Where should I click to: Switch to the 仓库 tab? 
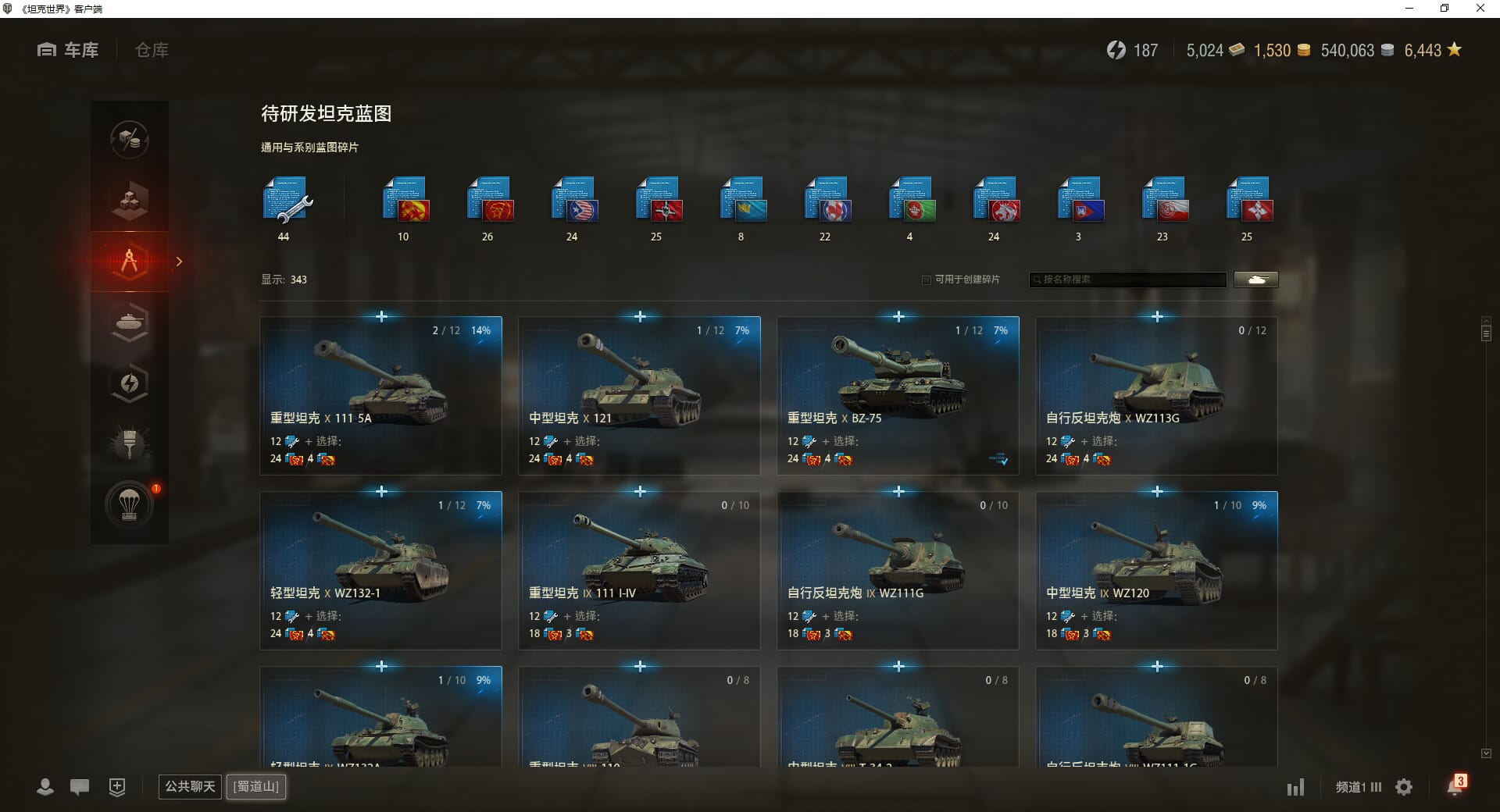[152, 50]
